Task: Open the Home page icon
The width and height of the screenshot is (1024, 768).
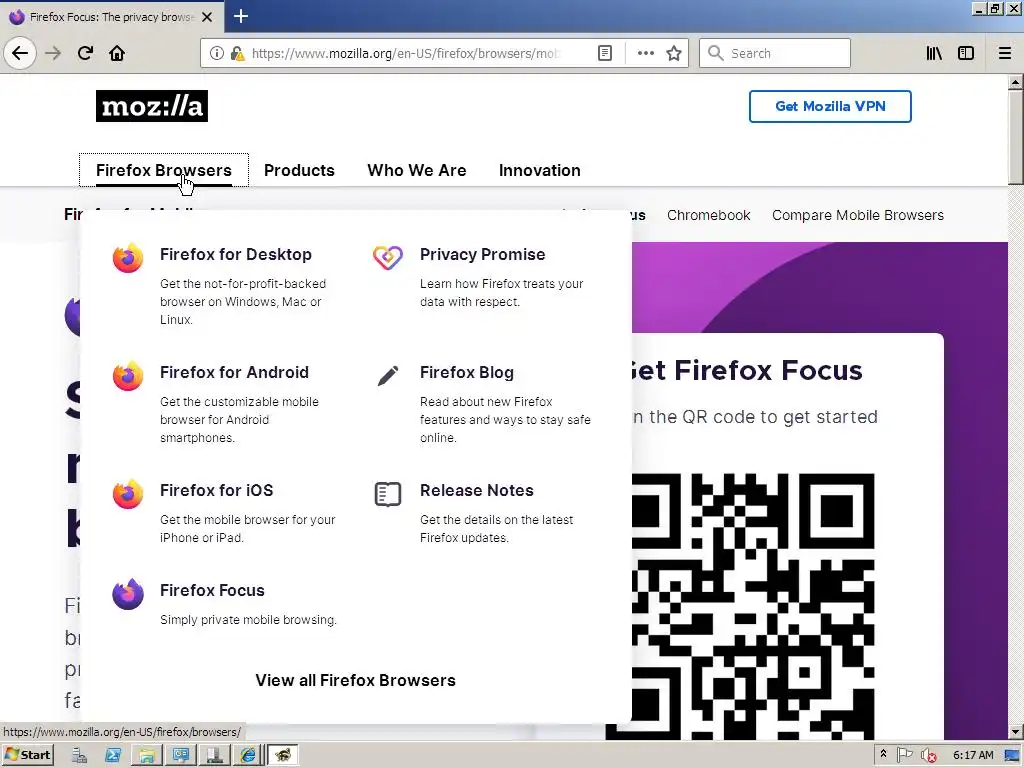Action: (x=117, y=53)
